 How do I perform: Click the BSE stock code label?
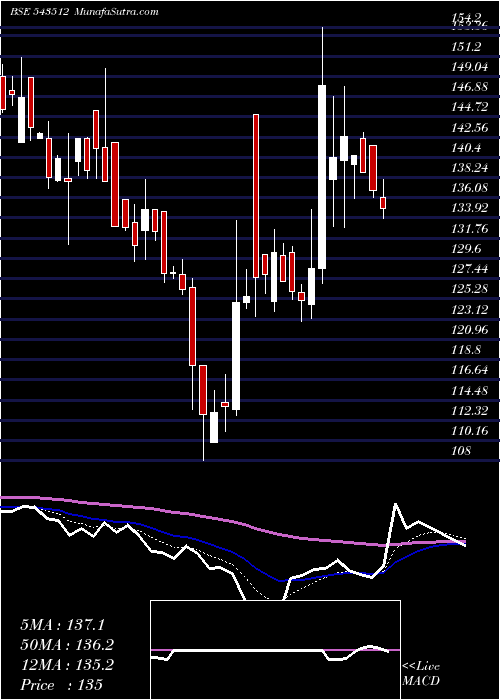[39, 12]
